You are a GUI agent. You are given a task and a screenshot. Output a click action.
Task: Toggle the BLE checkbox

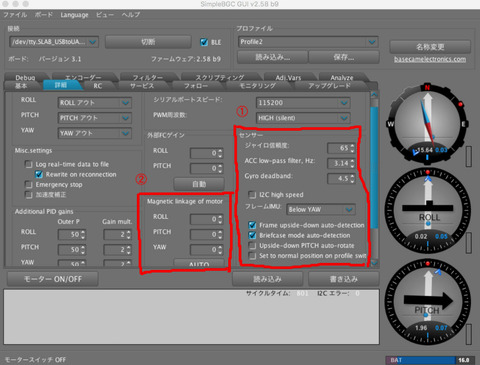(x=204, y=42)
